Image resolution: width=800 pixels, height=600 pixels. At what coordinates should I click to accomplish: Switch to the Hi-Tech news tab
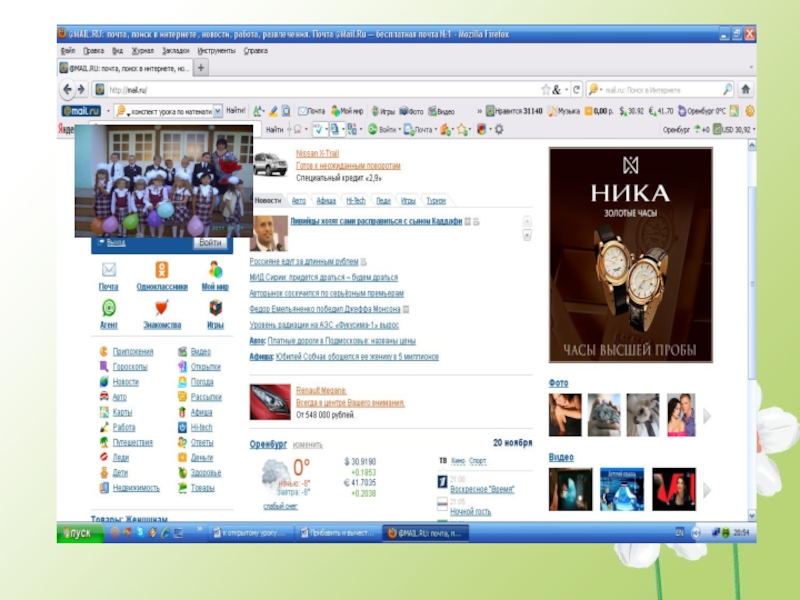pos(356,201)
